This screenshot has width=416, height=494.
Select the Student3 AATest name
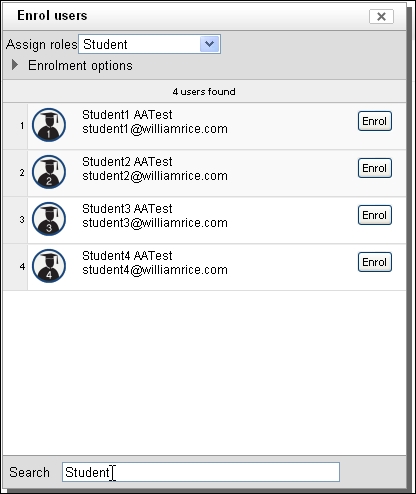coord(127,209)
